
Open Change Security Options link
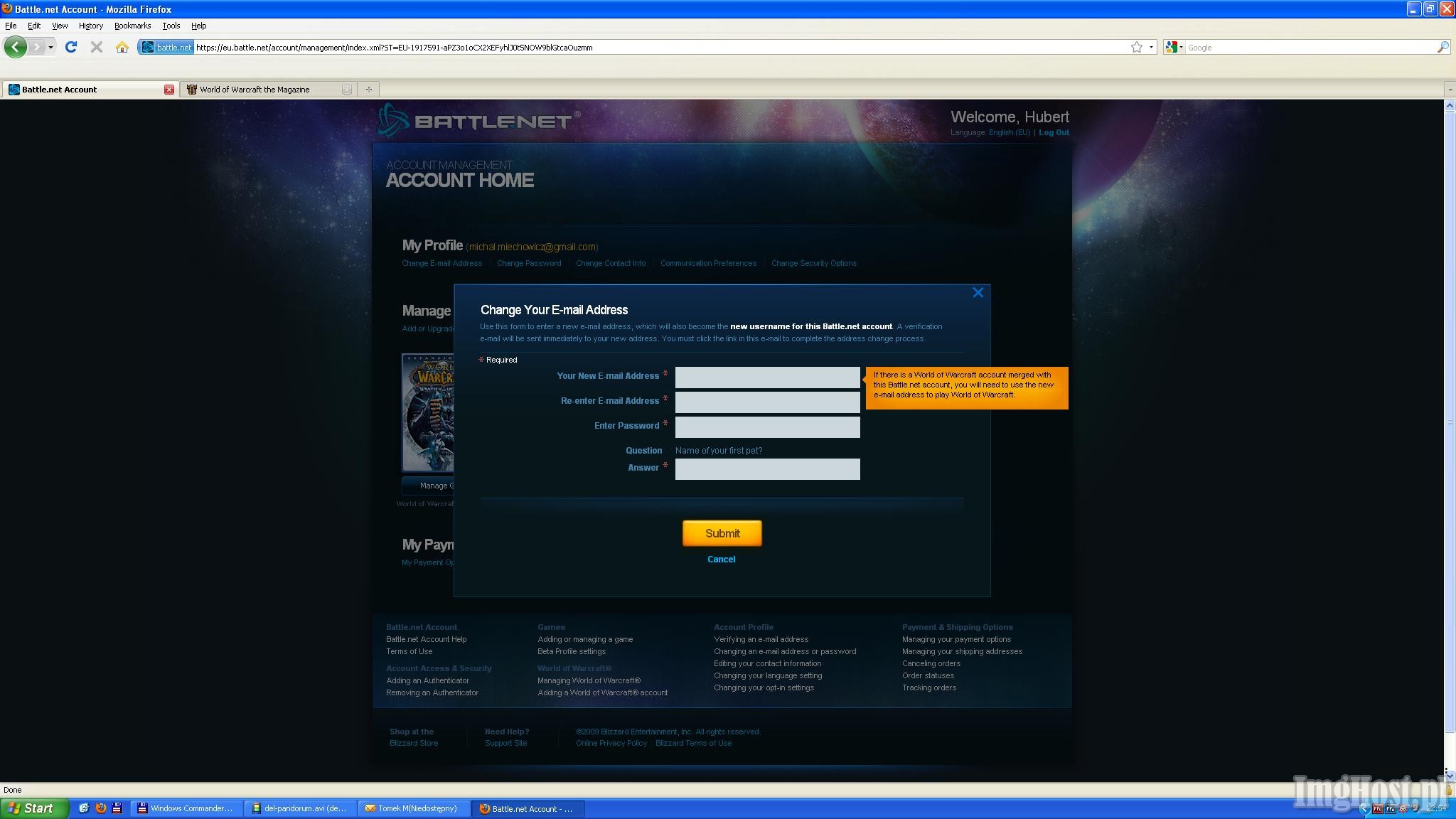pos(814,263)
